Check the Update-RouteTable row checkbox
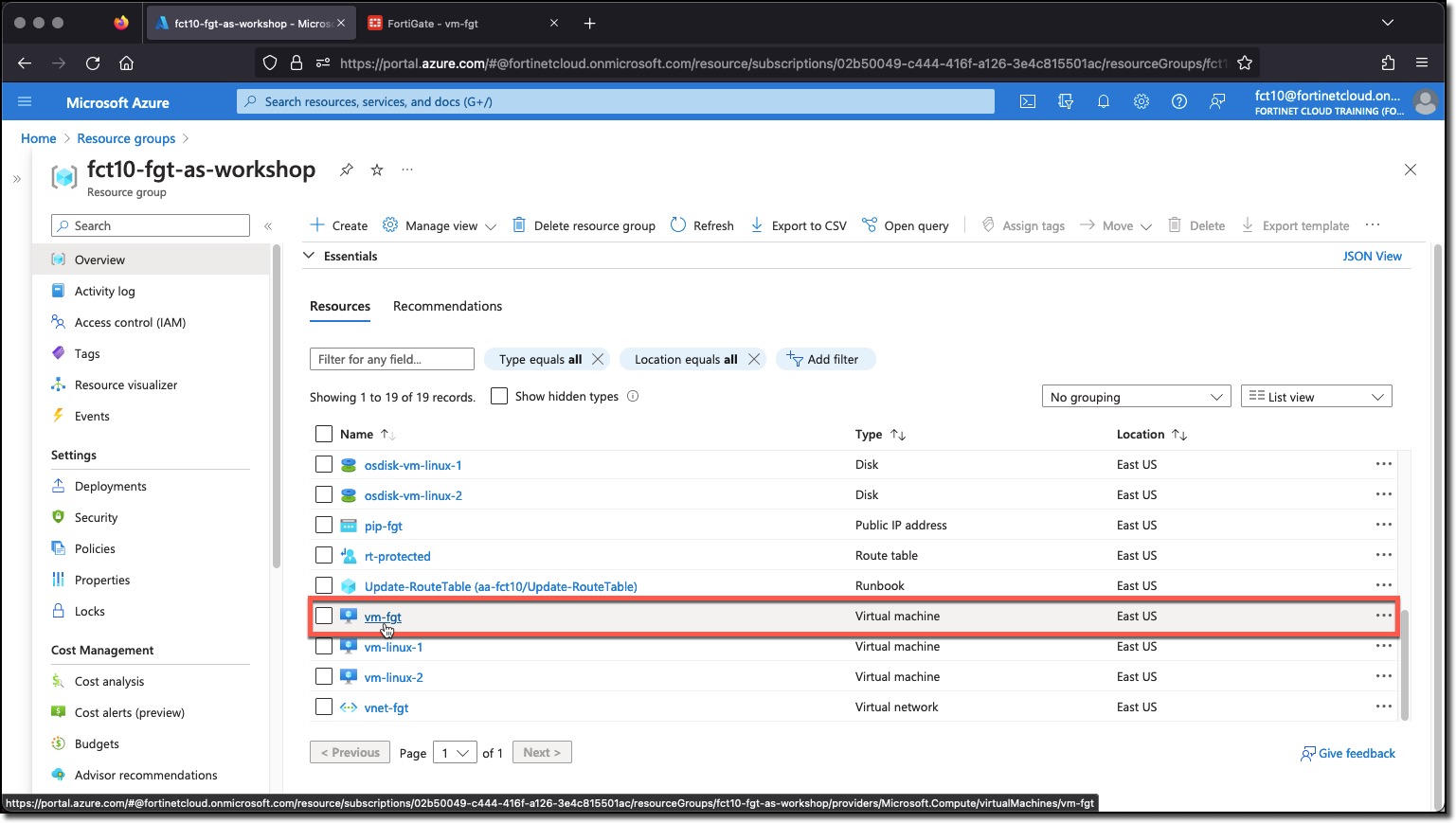 click(324, 585)
